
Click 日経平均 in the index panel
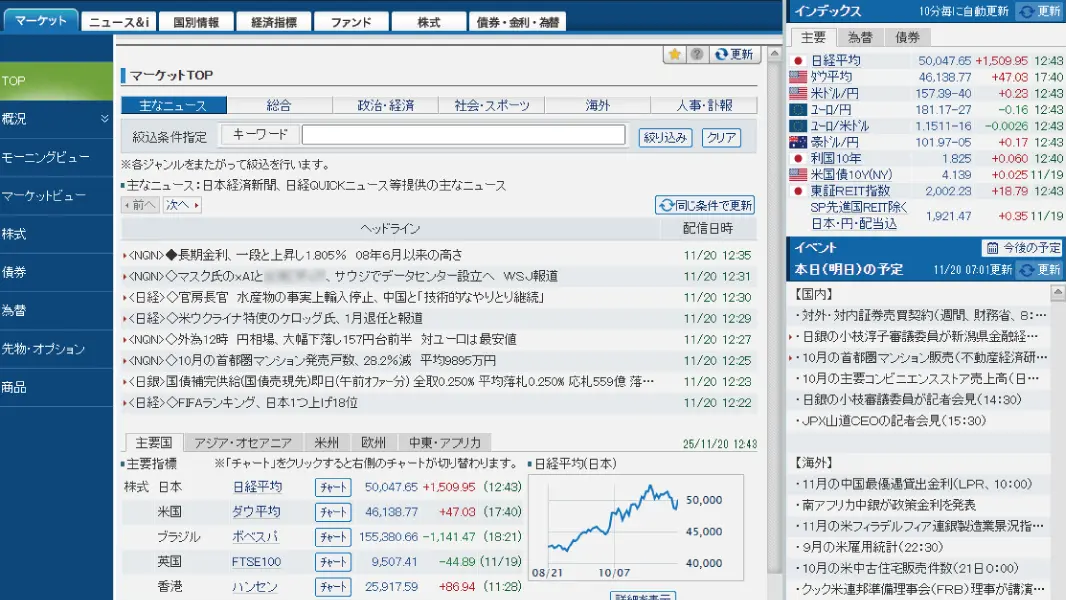[x=835, y=61]
